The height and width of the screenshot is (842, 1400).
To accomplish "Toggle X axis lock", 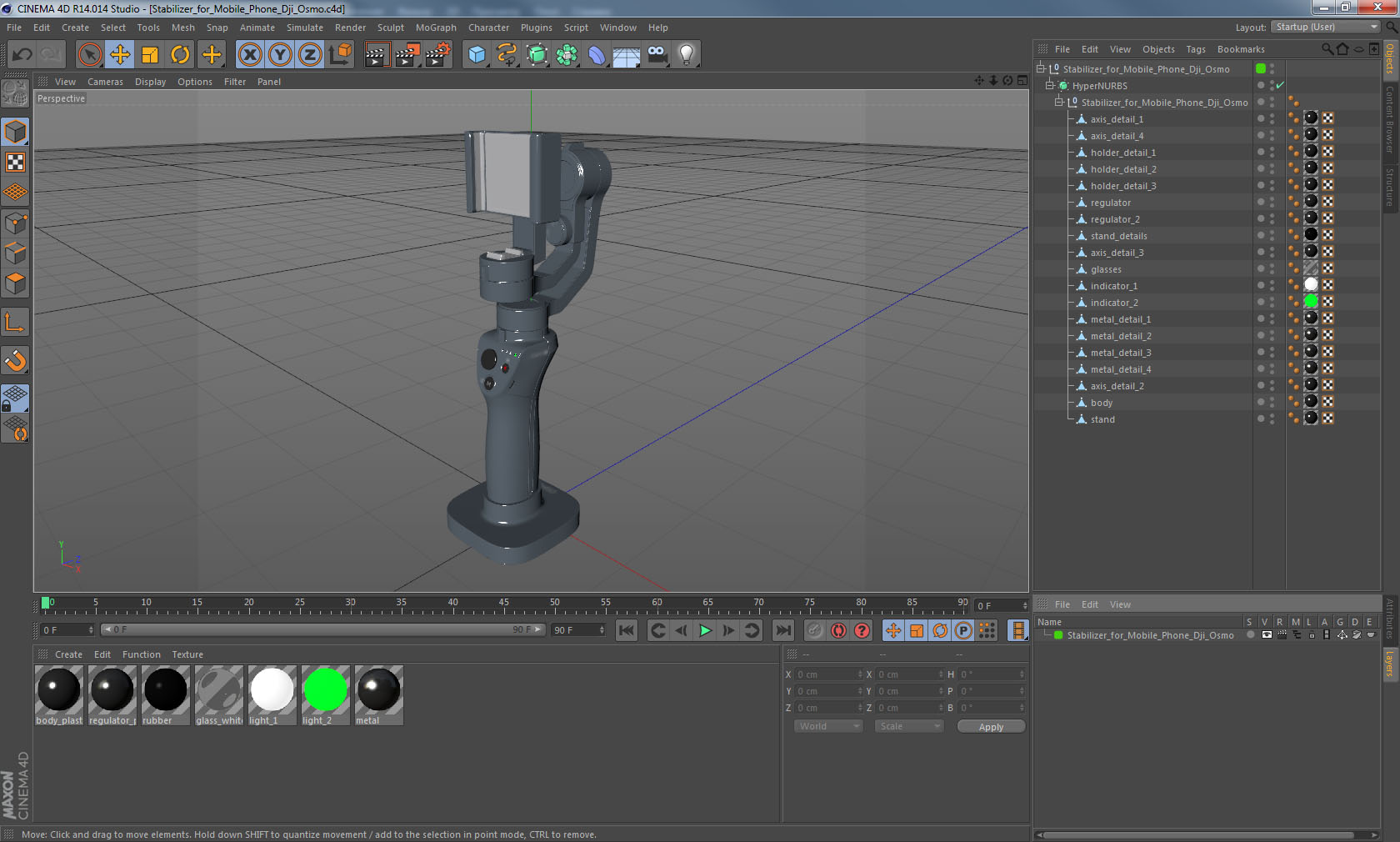I will [x=250, y=55].
